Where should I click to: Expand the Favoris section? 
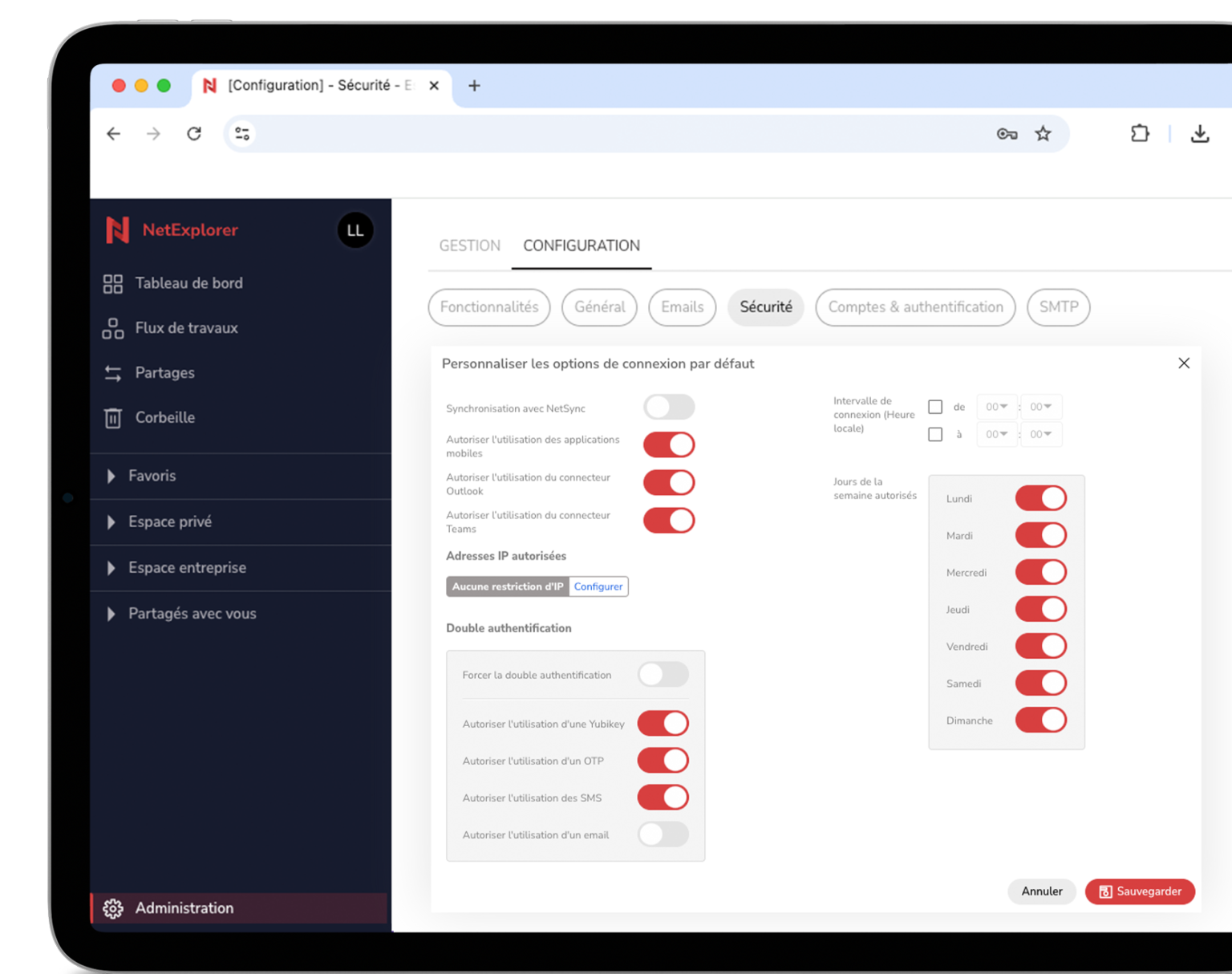(x=111, y=476)
